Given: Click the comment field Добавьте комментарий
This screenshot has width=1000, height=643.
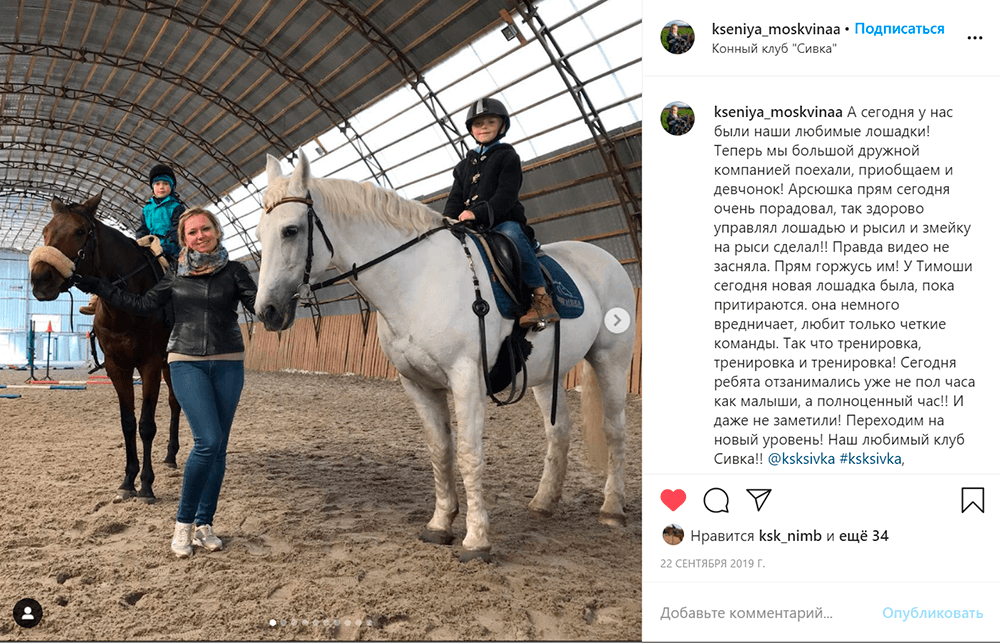Looking at the screenshot, I should click(746, 613).
